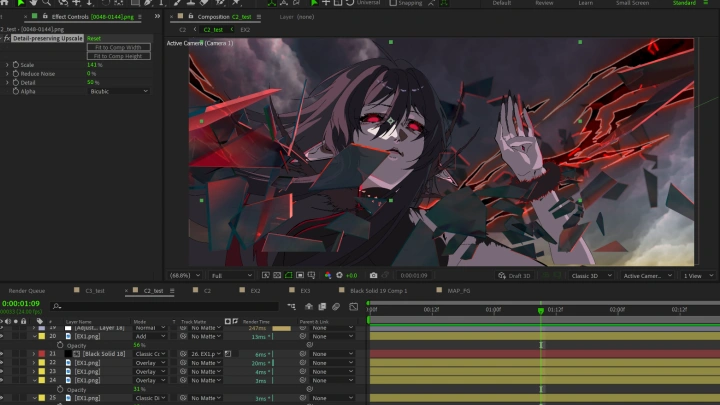The image size is (720, 405).
Task: Select the Eraser tool
Action: (204, 3)
